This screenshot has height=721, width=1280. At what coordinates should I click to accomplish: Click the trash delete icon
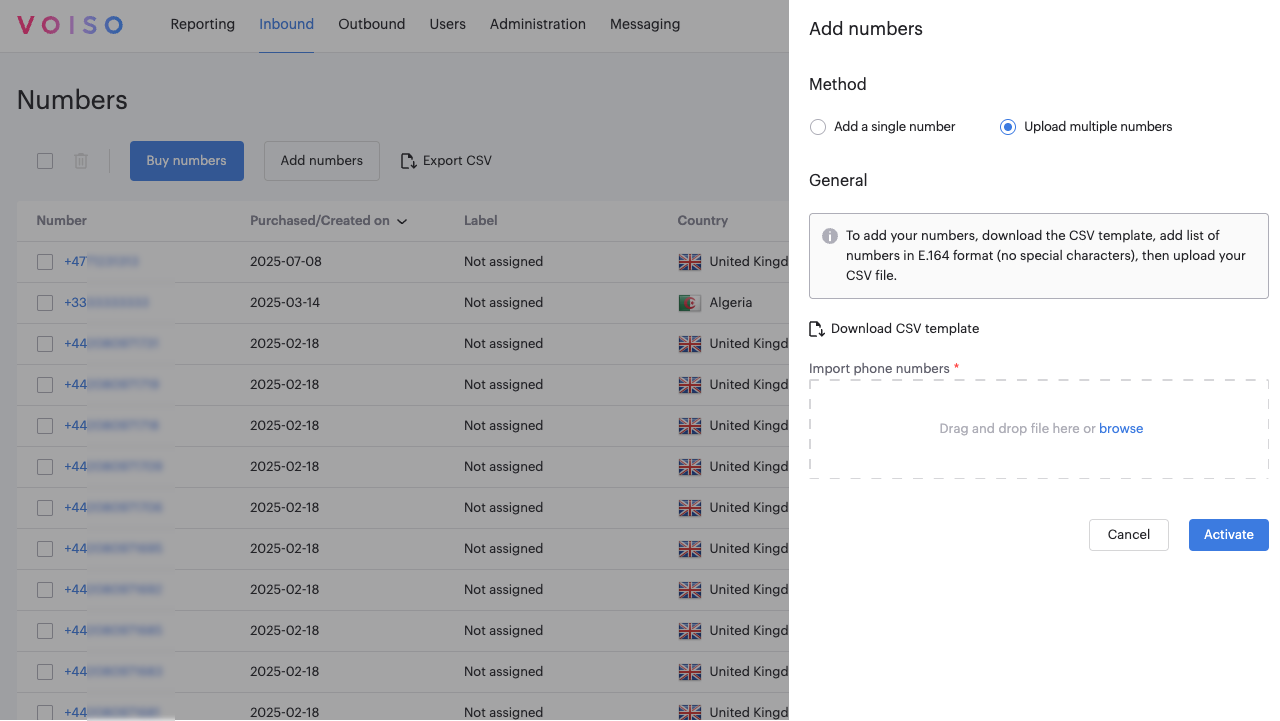(81, 161)
